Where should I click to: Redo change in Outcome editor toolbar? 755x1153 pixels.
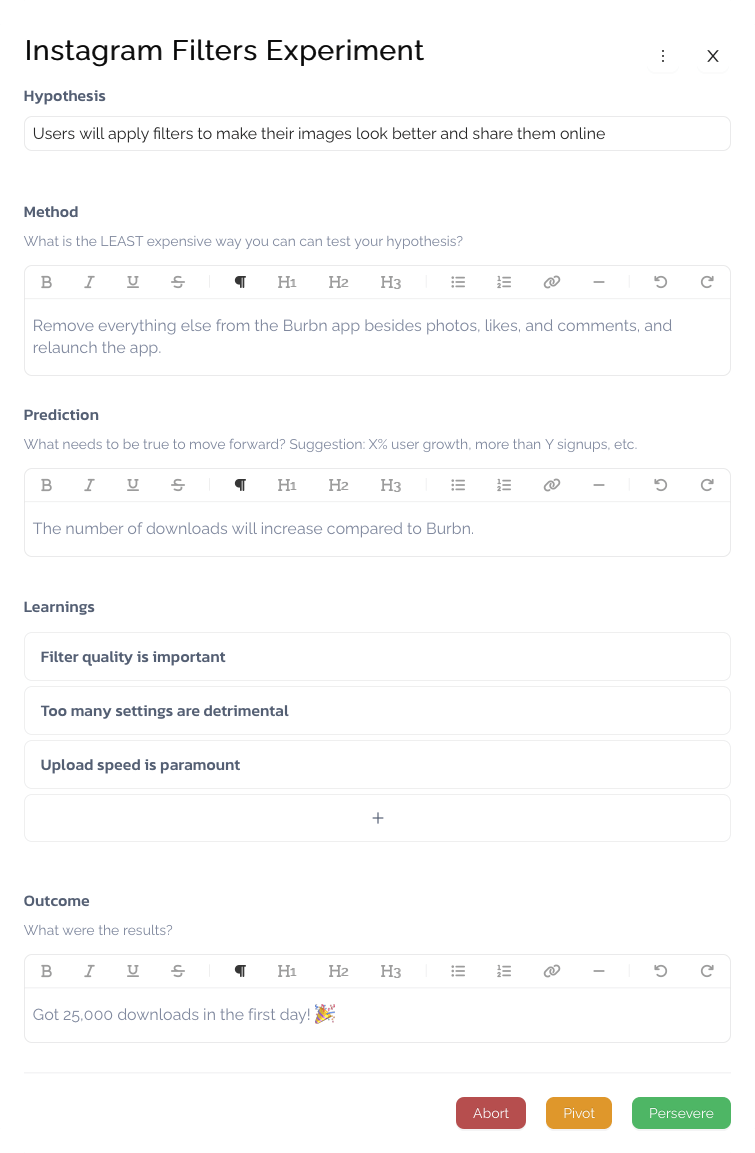[x=707, y=971]
